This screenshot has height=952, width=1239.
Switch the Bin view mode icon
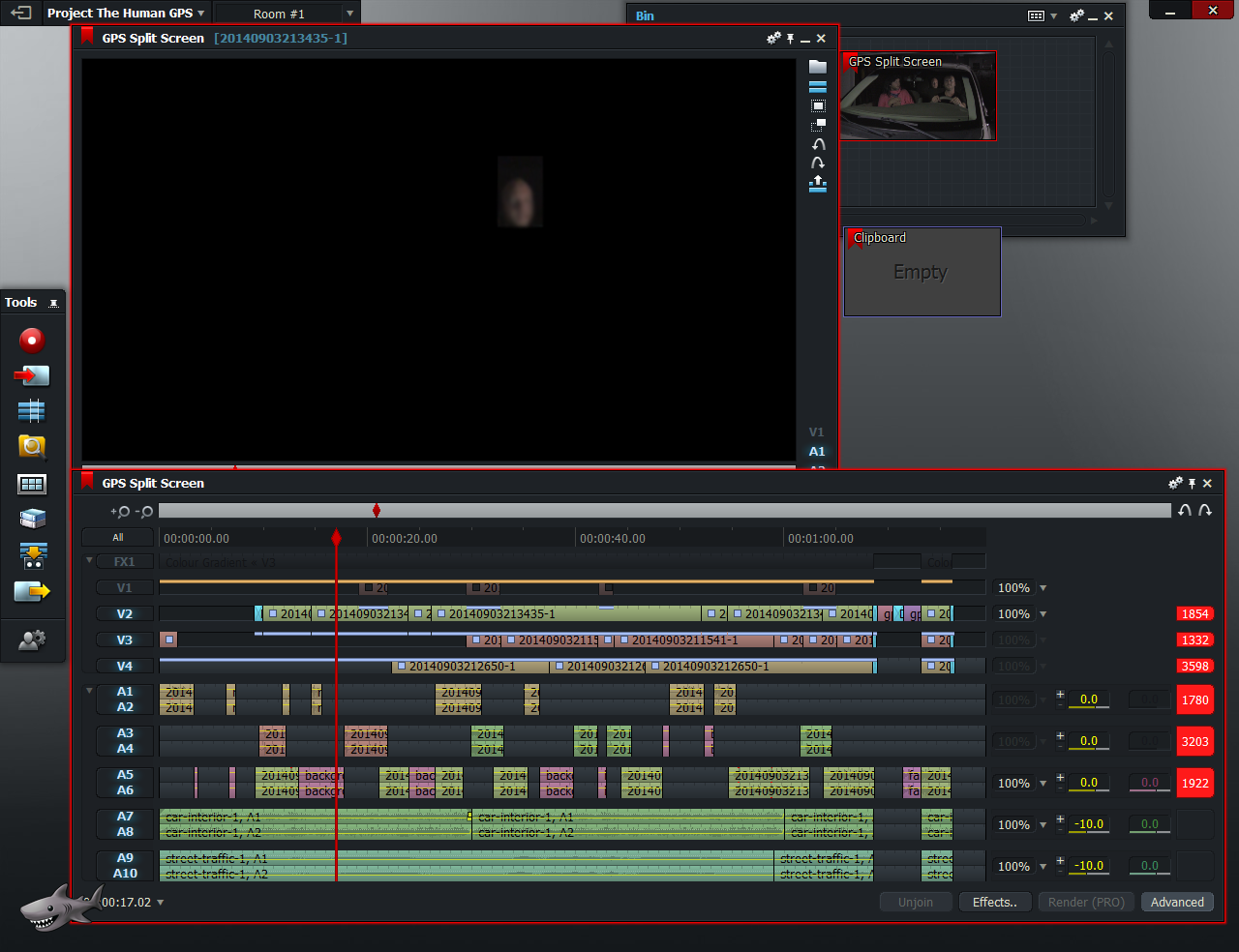coord(1036,15)
